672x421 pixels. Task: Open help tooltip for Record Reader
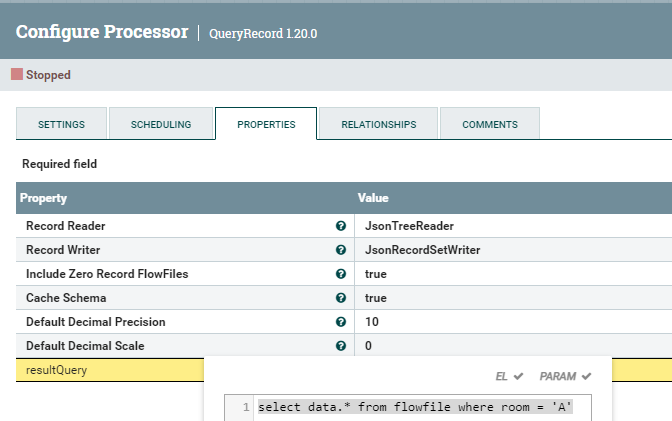pos(341,226)
